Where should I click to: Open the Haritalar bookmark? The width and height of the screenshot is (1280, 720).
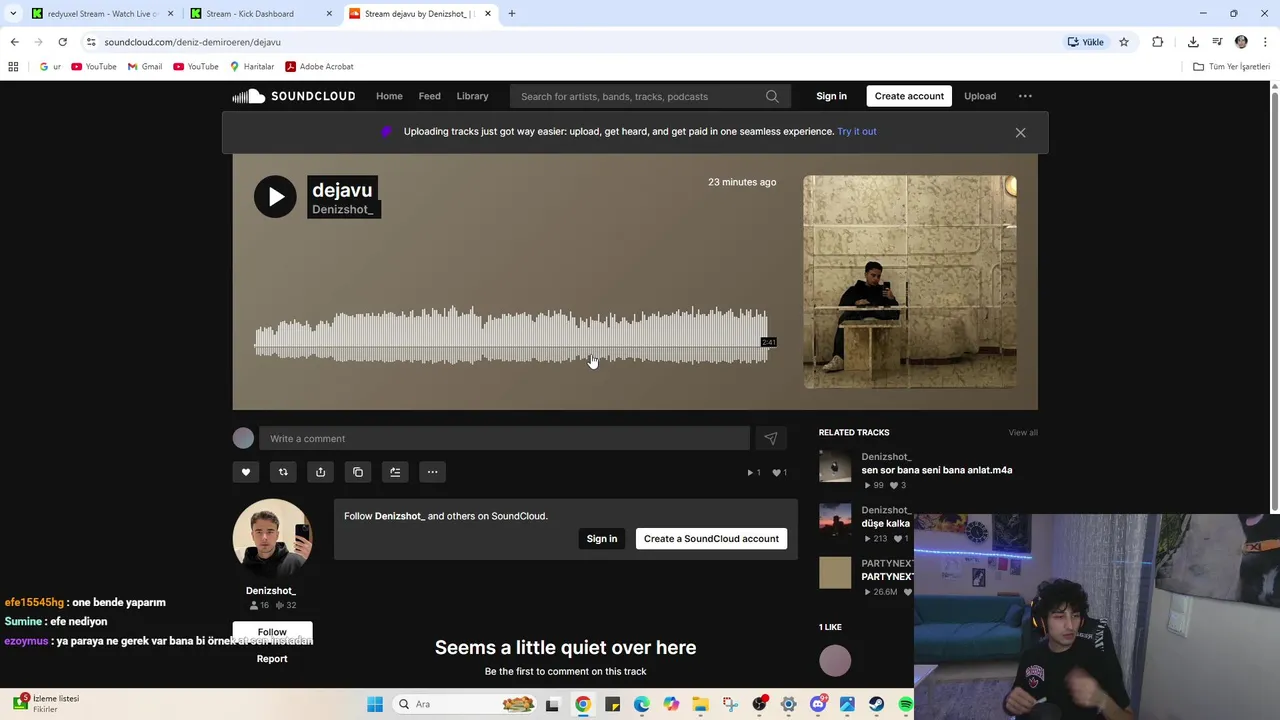click(252, 66)
